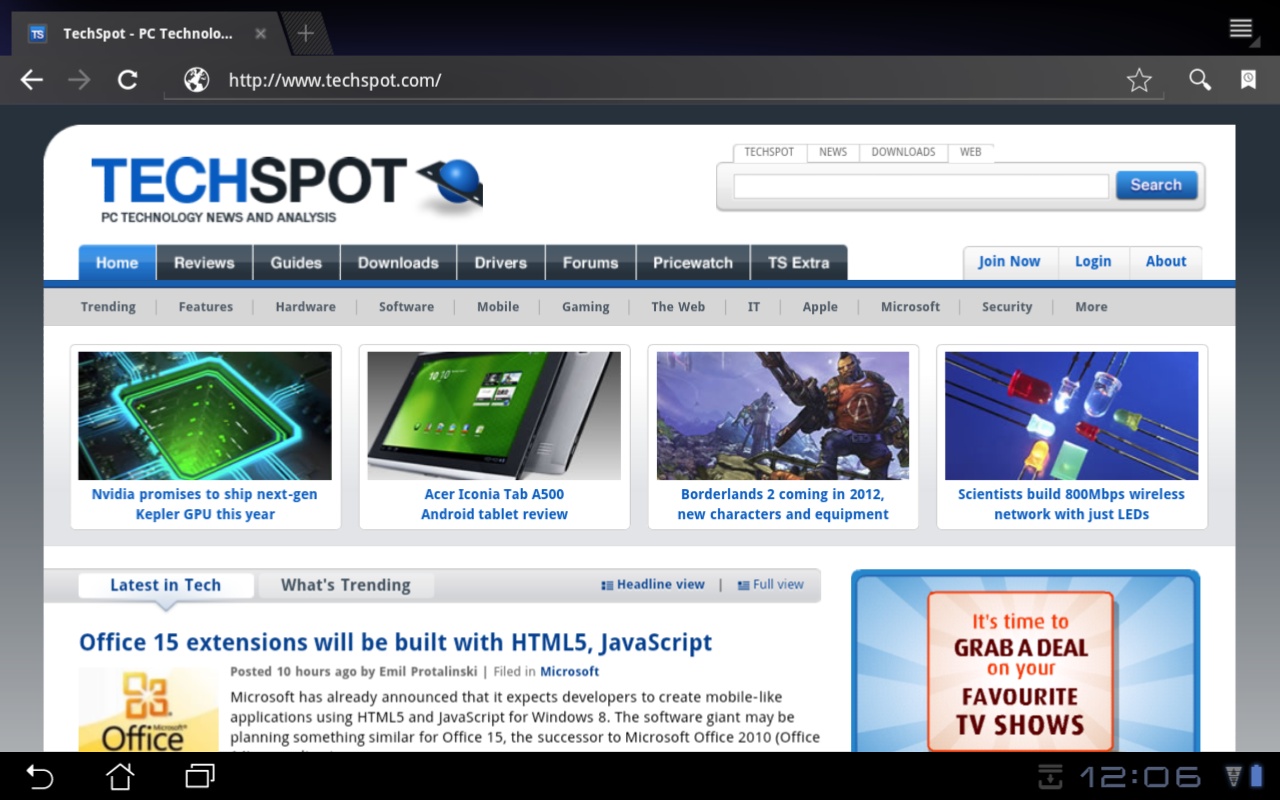Open Android recent apps button
1280x800 pixels.
pos(200,776)
